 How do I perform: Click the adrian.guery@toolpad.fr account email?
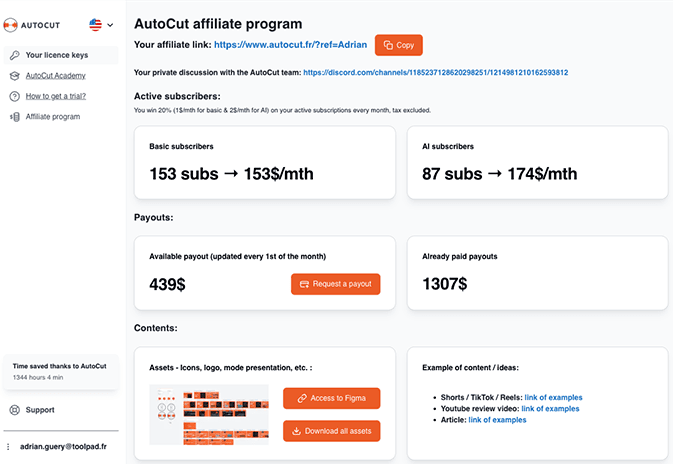(63, 446)
